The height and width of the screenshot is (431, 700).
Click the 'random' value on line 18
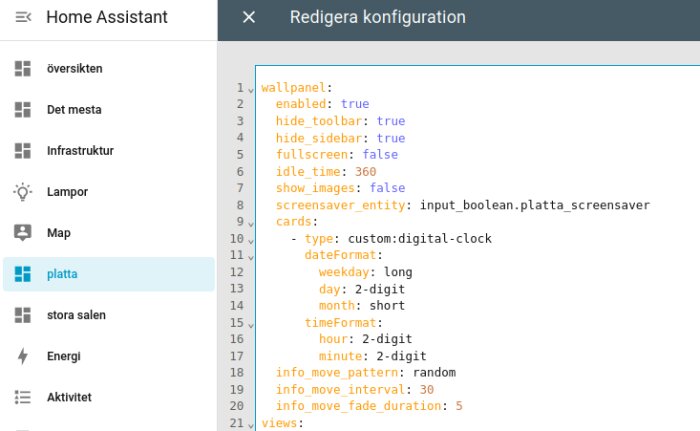434,372
